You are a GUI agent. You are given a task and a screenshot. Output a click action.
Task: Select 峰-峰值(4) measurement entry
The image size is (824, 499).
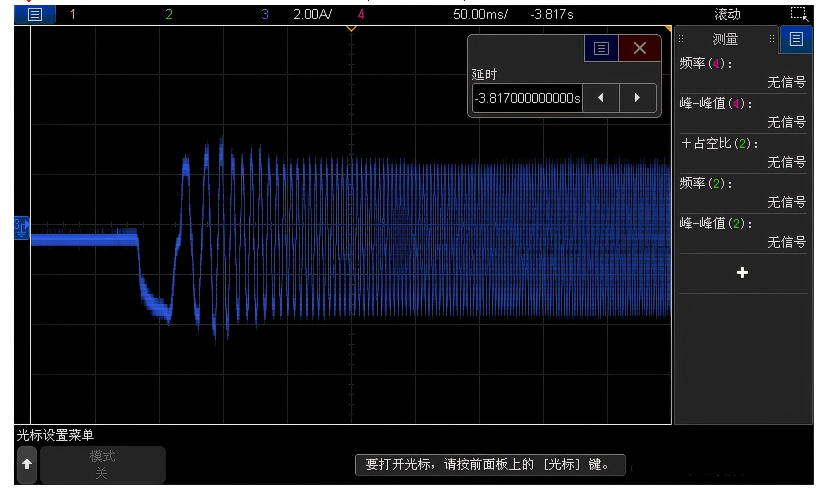pos(743,113)
